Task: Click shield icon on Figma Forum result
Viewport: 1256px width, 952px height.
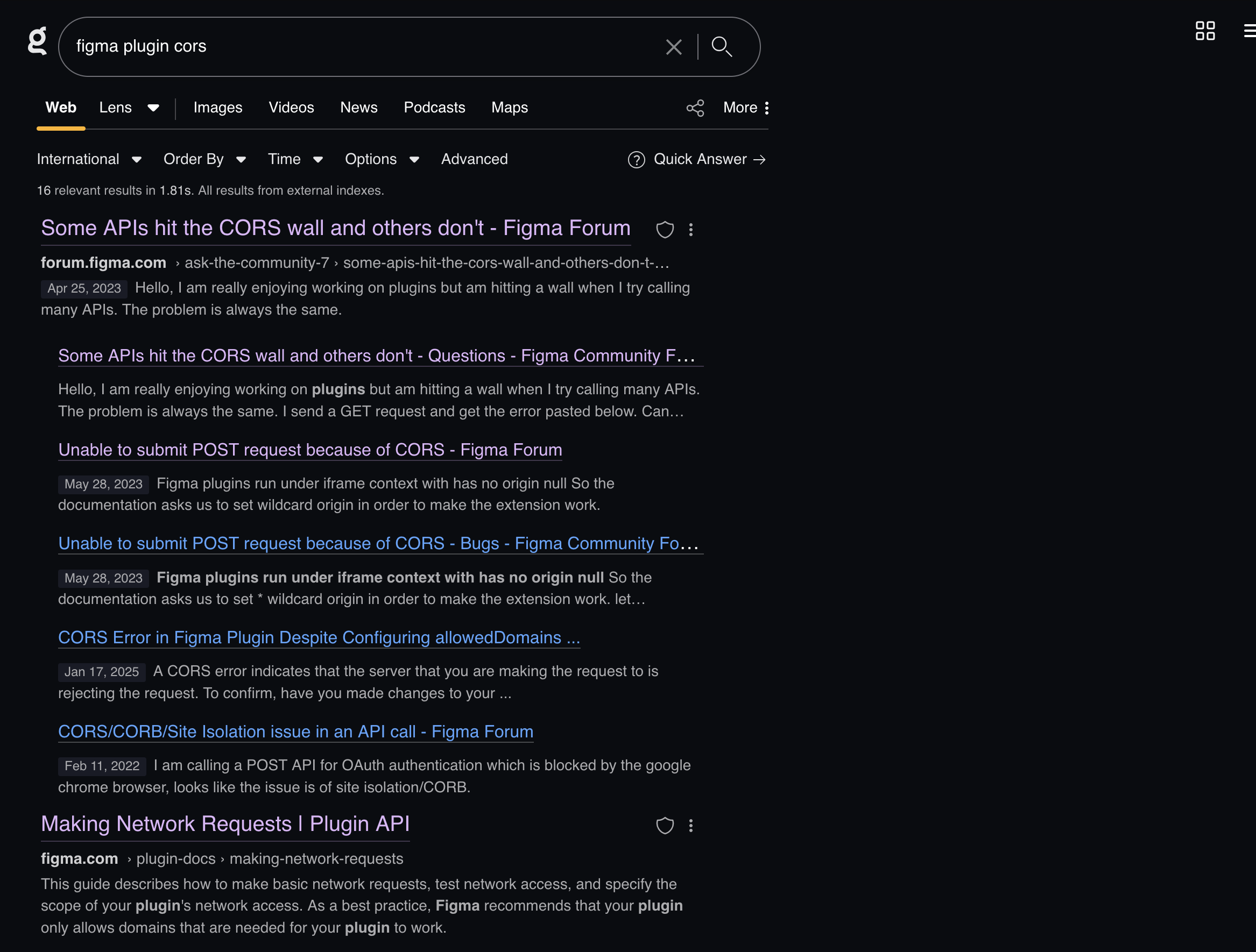Action: (x=665, y=230)
